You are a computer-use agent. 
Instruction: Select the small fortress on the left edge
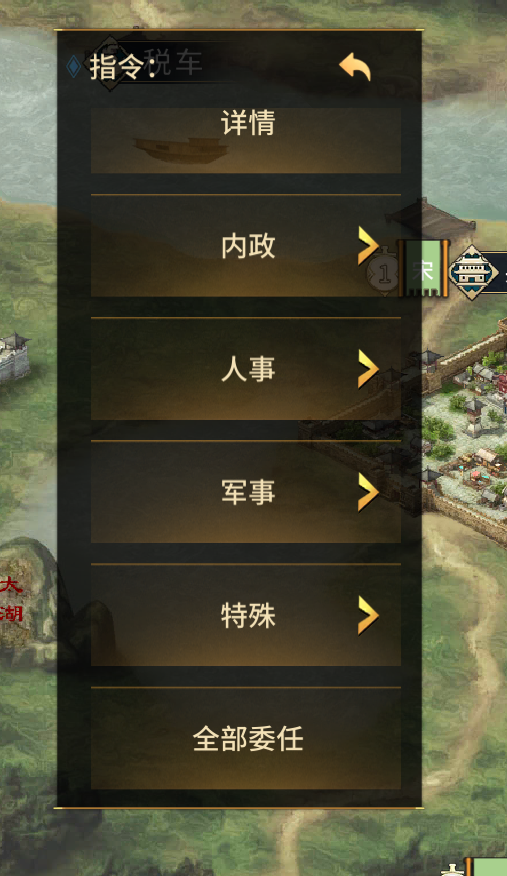pos(14,355)
